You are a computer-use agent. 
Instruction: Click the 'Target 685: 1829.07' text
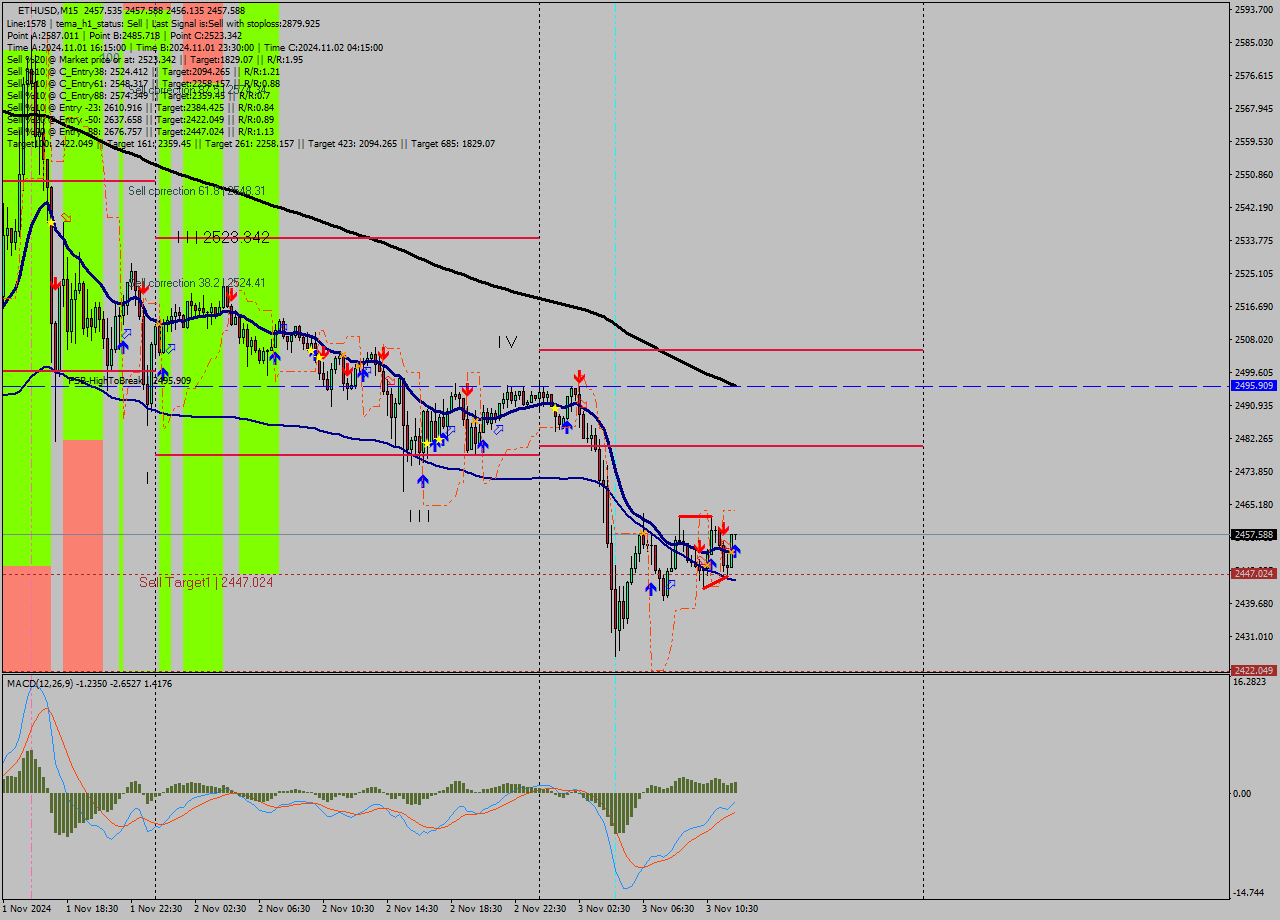coord(453,144)
